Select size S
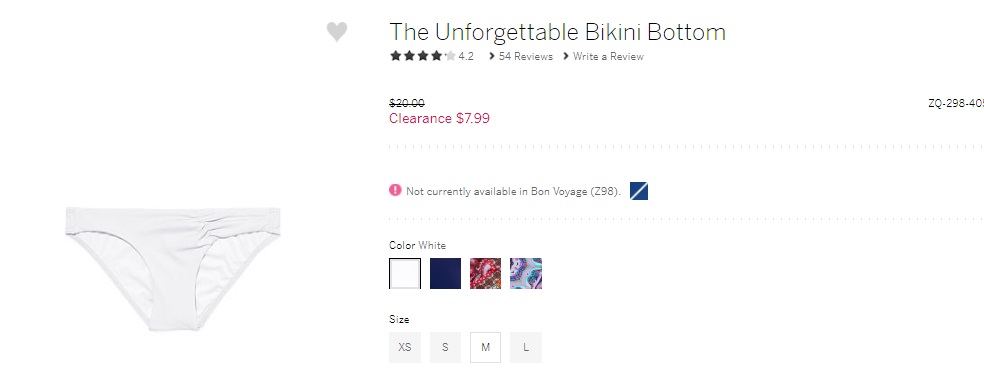Screen dimensions: 984x369 point(446,348)
